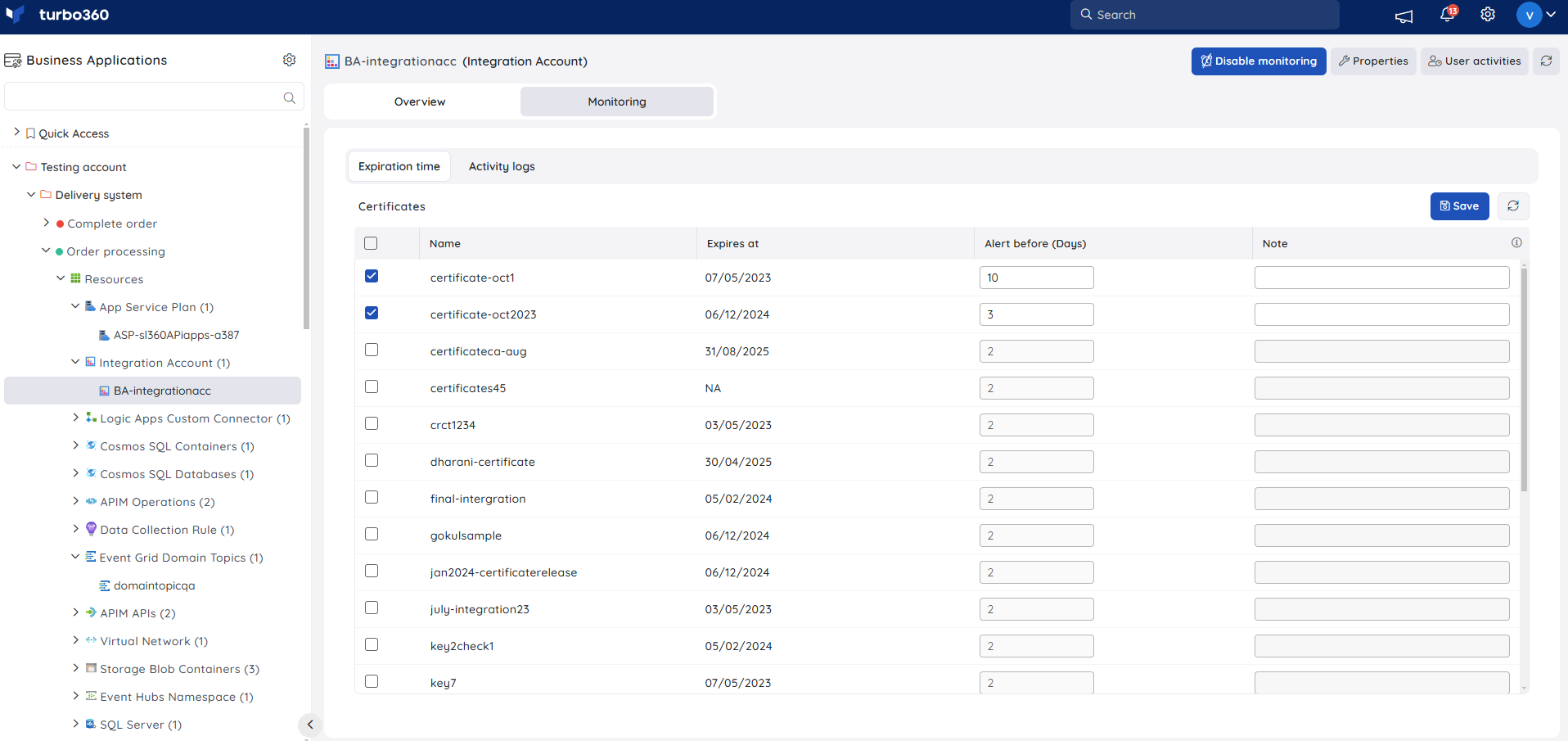Uncheck the certificate-oct2023 checkbox
Viewport: 1568px width, 741px height.
pyautogui.click(x=372, y=313)
